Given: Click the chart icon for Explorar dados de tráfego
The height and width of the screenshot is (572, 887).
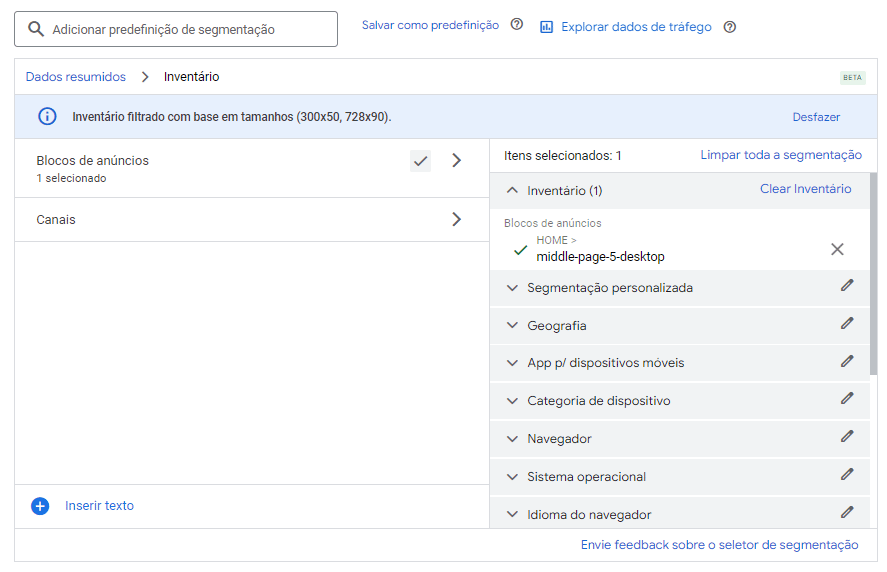Looking at the screenshot, I should [546, 27].
